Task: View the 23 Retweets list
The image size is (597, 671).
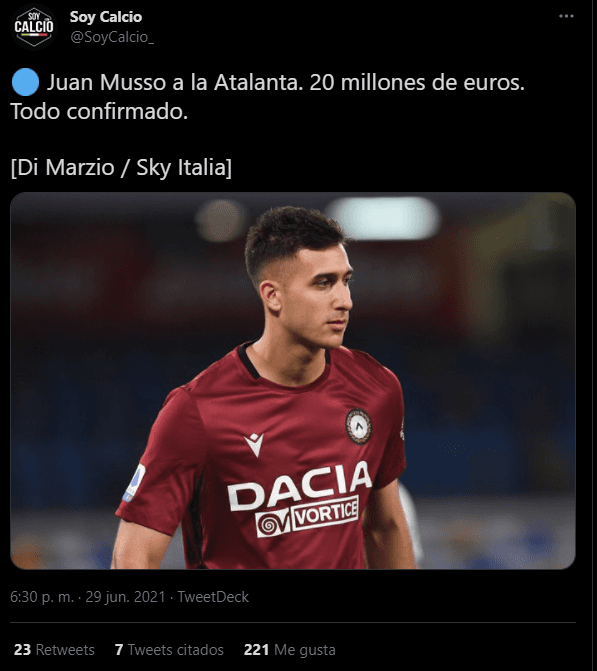Action: coord(54,650)
